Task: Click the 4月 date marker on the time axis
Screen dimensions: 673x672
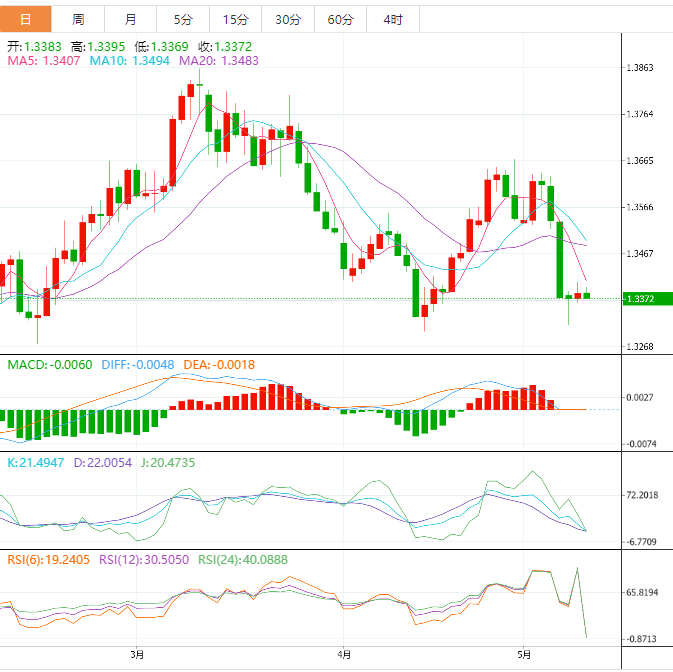Action: click(x=344, y=656)
